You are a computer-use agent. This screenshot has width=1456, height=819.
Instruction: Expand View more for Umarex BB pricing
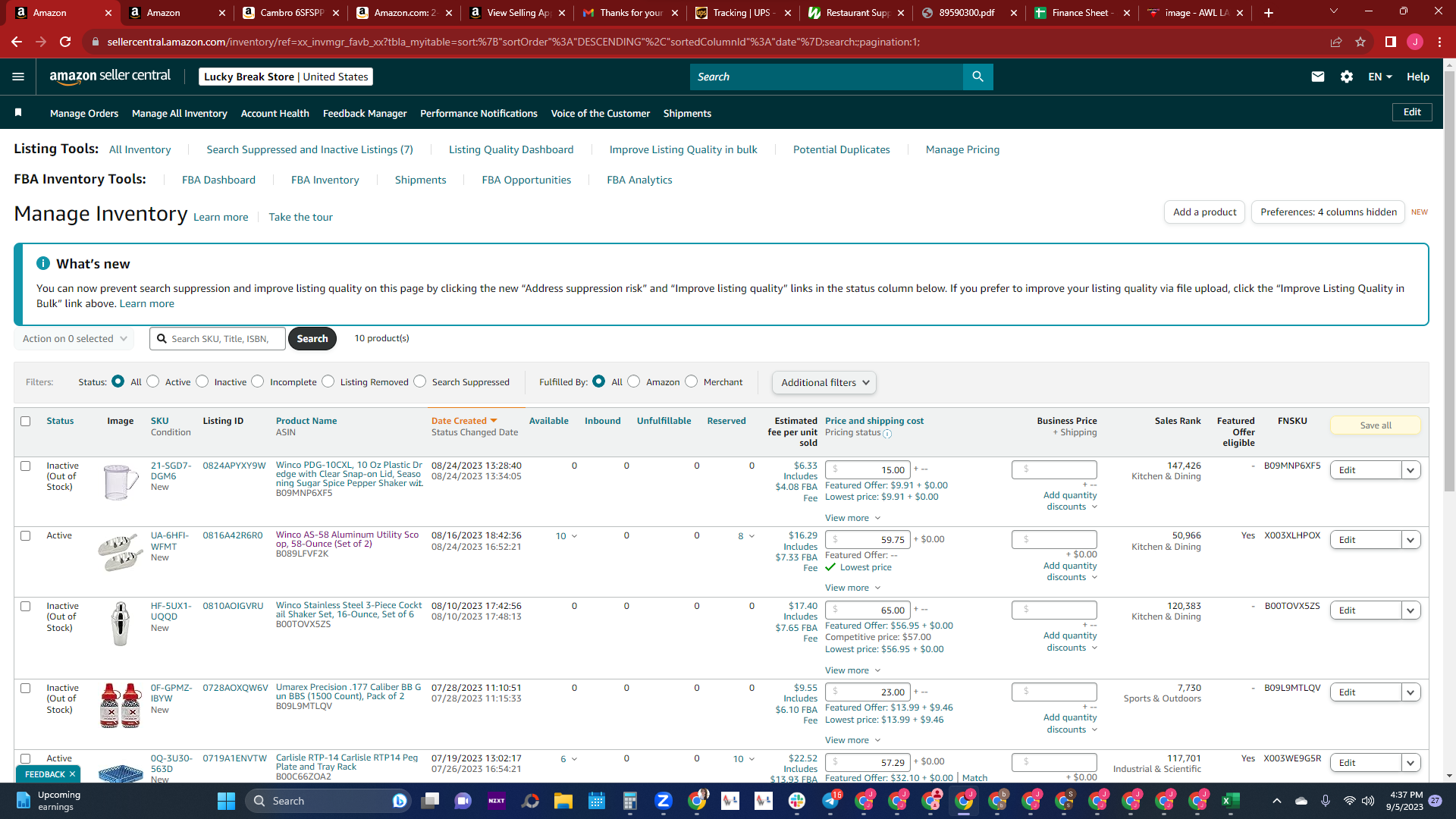click(x=852, y=740)
